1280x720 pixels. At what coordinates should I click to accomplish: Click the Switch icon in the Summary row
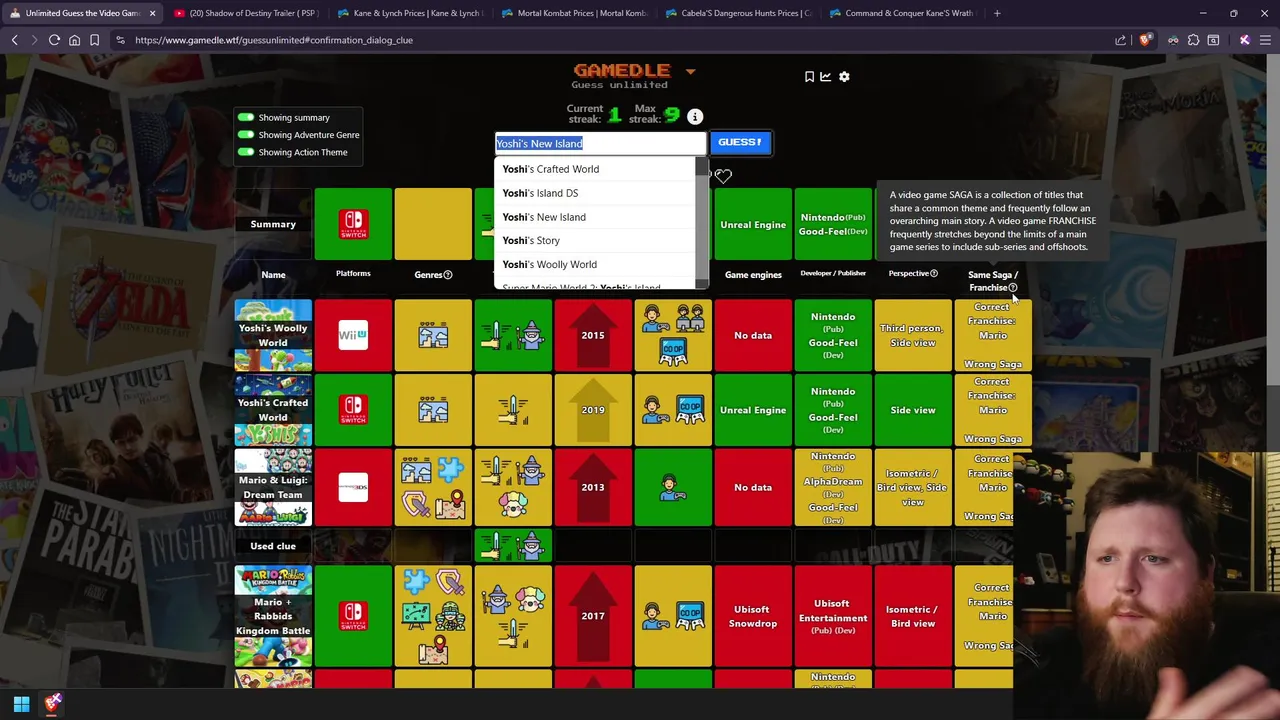click(x=353, y=224)
